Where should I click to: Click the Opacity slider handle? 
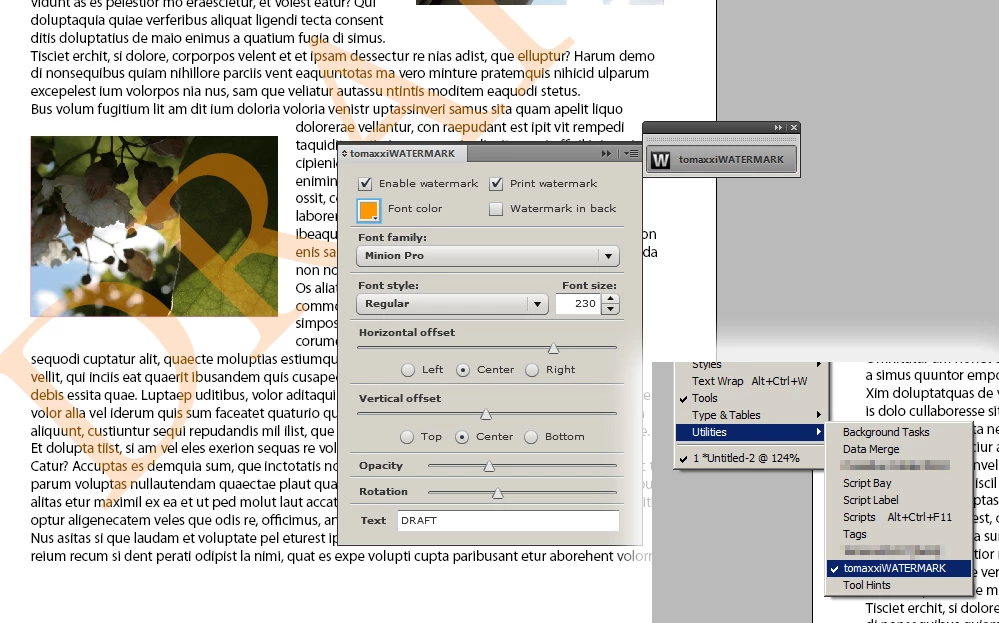click(489, 466)
